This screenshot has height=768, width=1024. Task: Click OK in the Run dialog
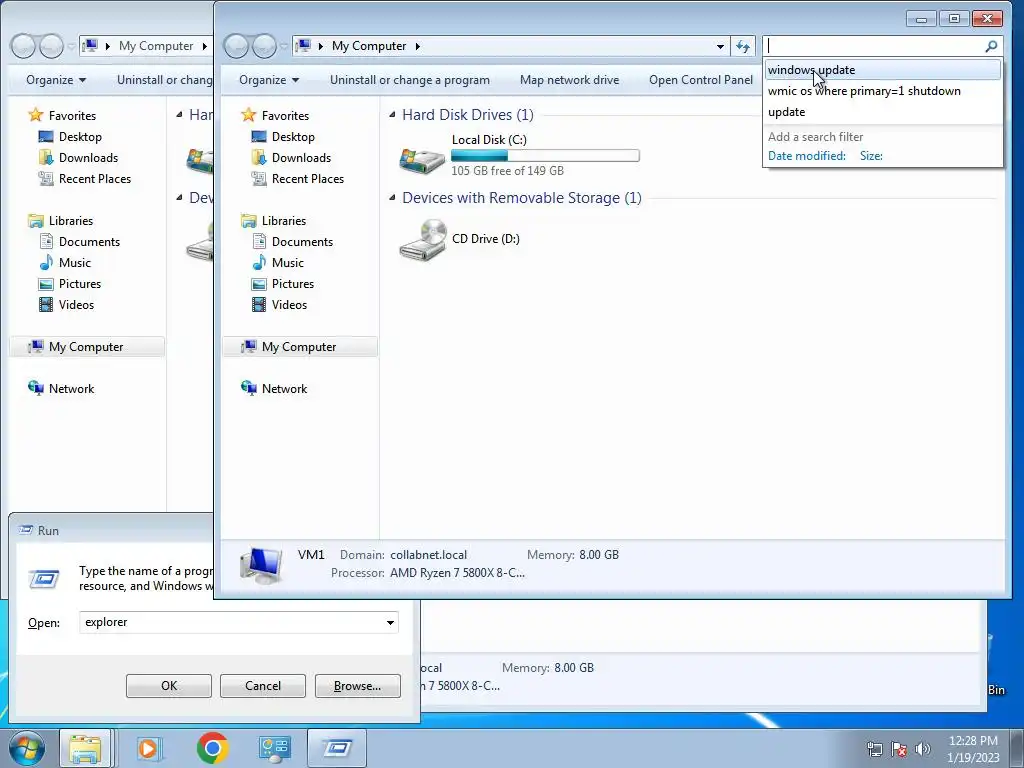168,686
